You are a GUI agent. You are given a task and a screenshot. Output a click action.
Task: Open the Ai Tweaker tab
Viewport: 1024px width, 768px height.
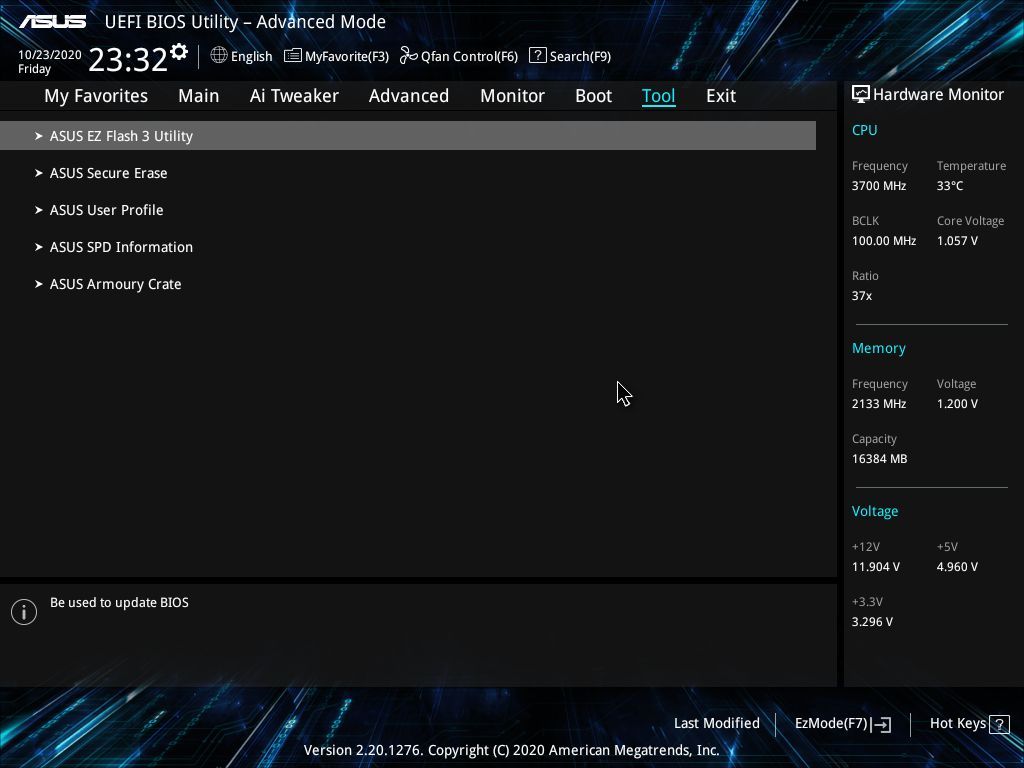[294, 96]
